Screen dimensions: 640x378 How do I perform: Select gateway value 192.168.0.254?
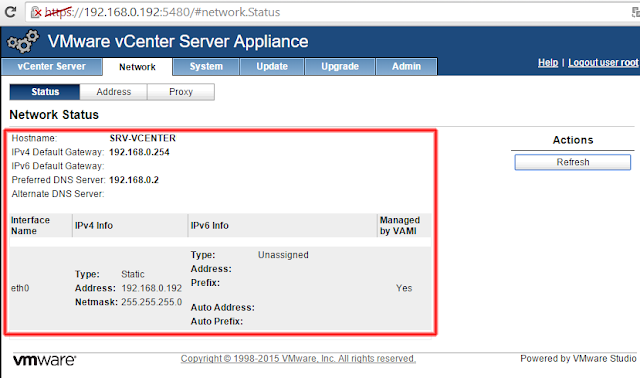[x=139, y=152]
